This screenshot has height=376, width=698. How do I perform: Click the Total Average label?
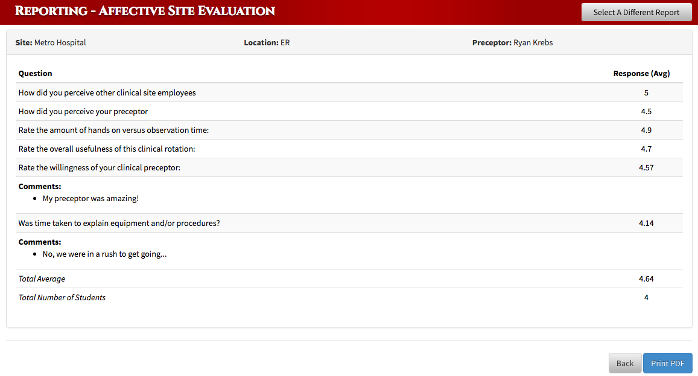click(41, 279)
